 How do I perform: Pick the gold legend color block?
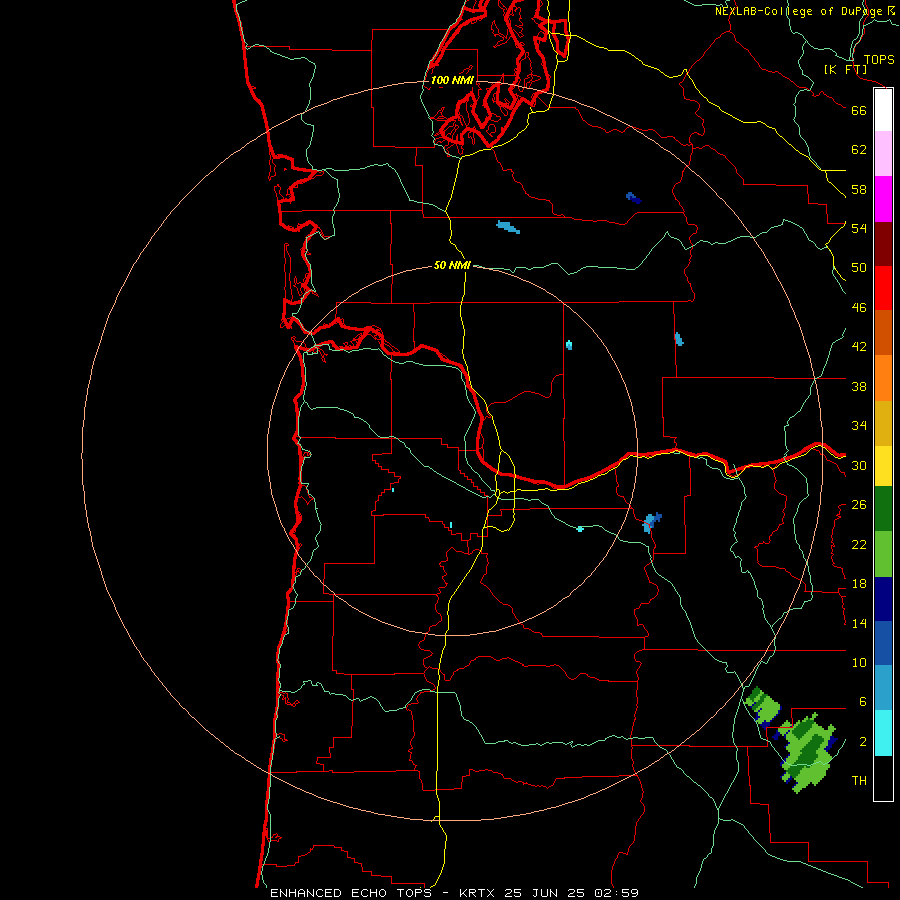[x=883, y=423]
